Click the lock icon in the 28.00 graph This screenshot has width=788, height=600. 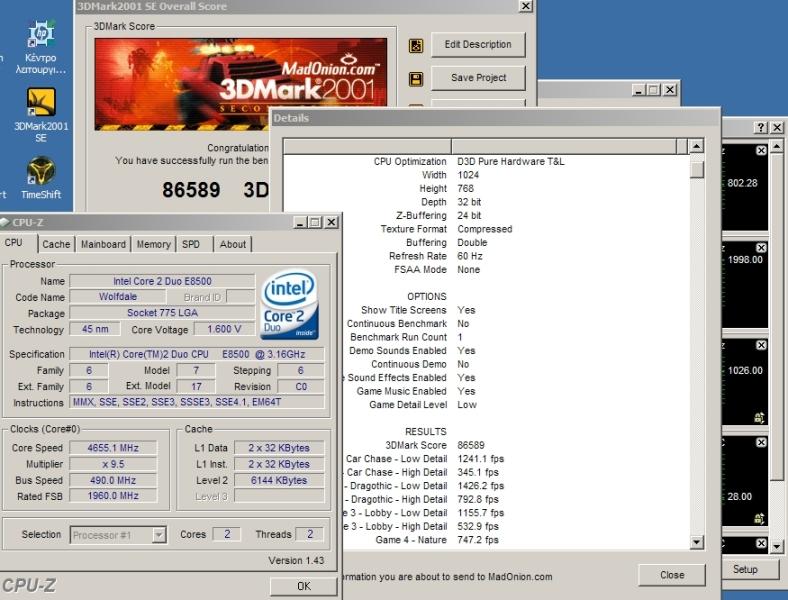(759, 518)
